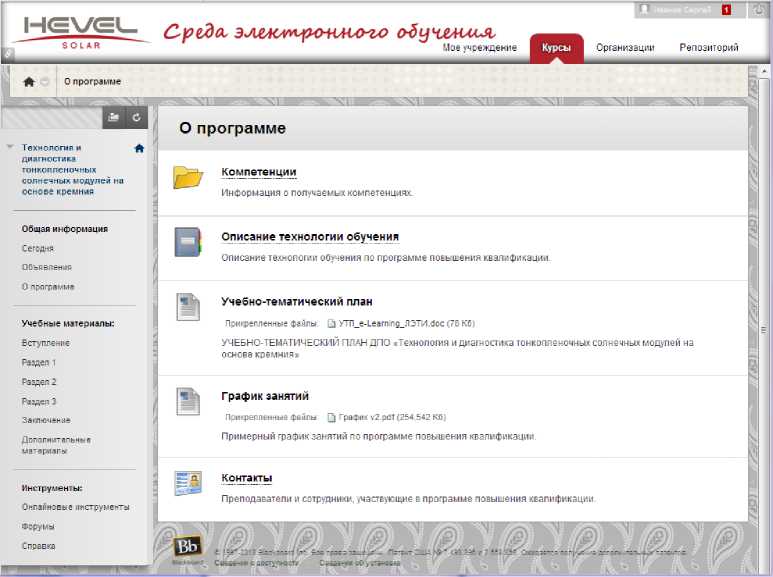This screenshot has height=577, width=773.
Task: Open the Компетенции folder icon
Action: click(x=188, y=177)
